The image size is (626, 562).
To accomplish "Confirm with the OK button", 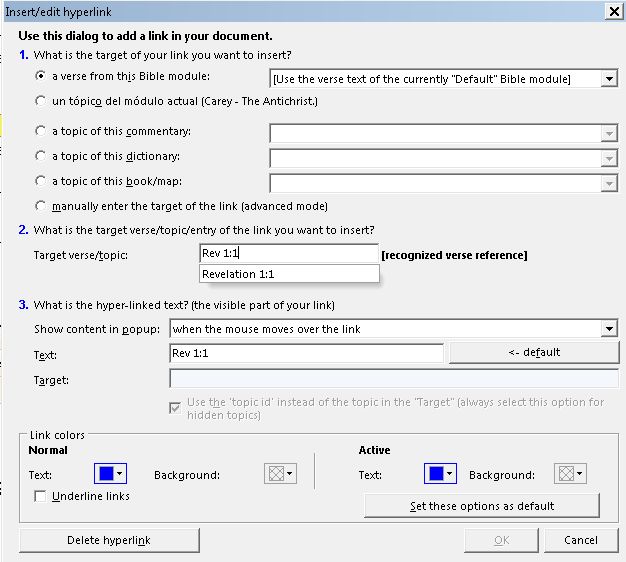I will [501, 540].
